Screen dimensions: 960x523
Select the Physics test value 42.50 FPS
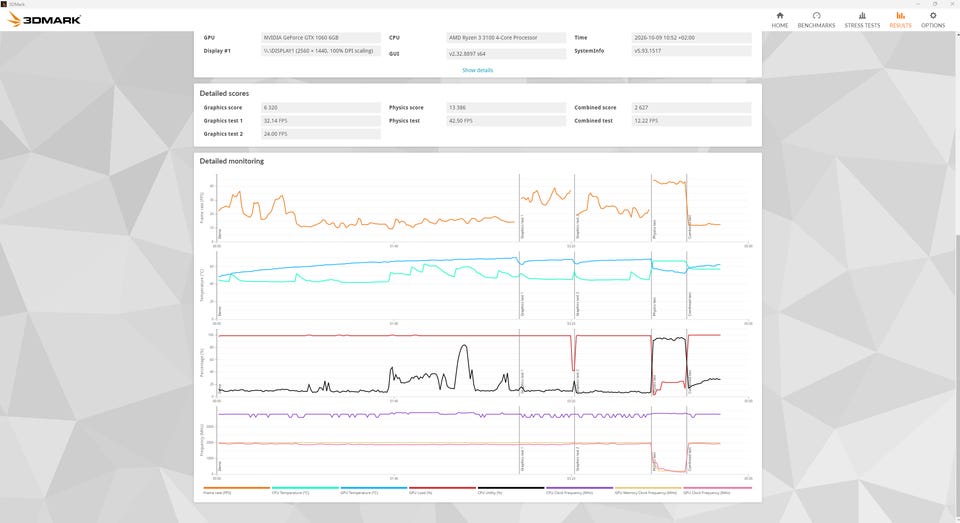(x=506, y=121)
